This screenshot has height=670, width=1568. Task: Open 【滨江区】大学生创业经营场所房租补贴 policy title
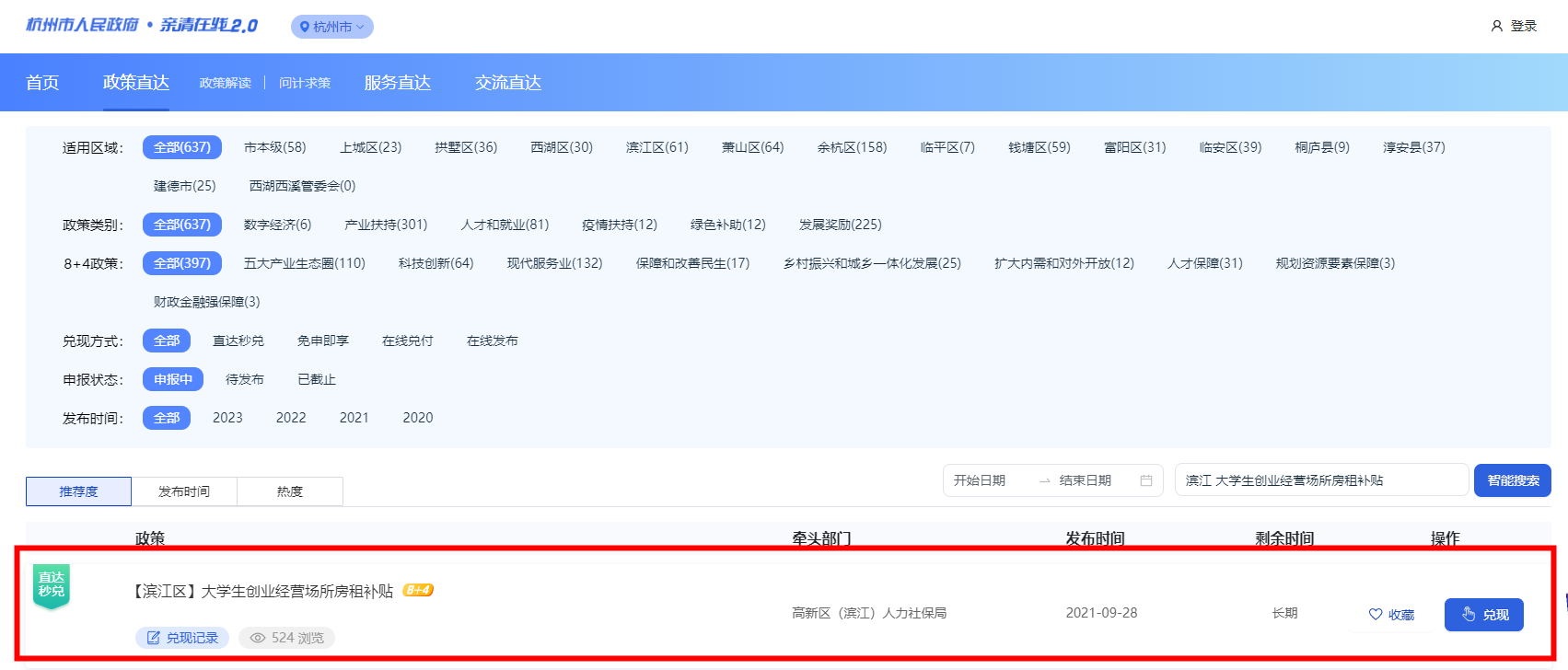[x=264, y=591]
